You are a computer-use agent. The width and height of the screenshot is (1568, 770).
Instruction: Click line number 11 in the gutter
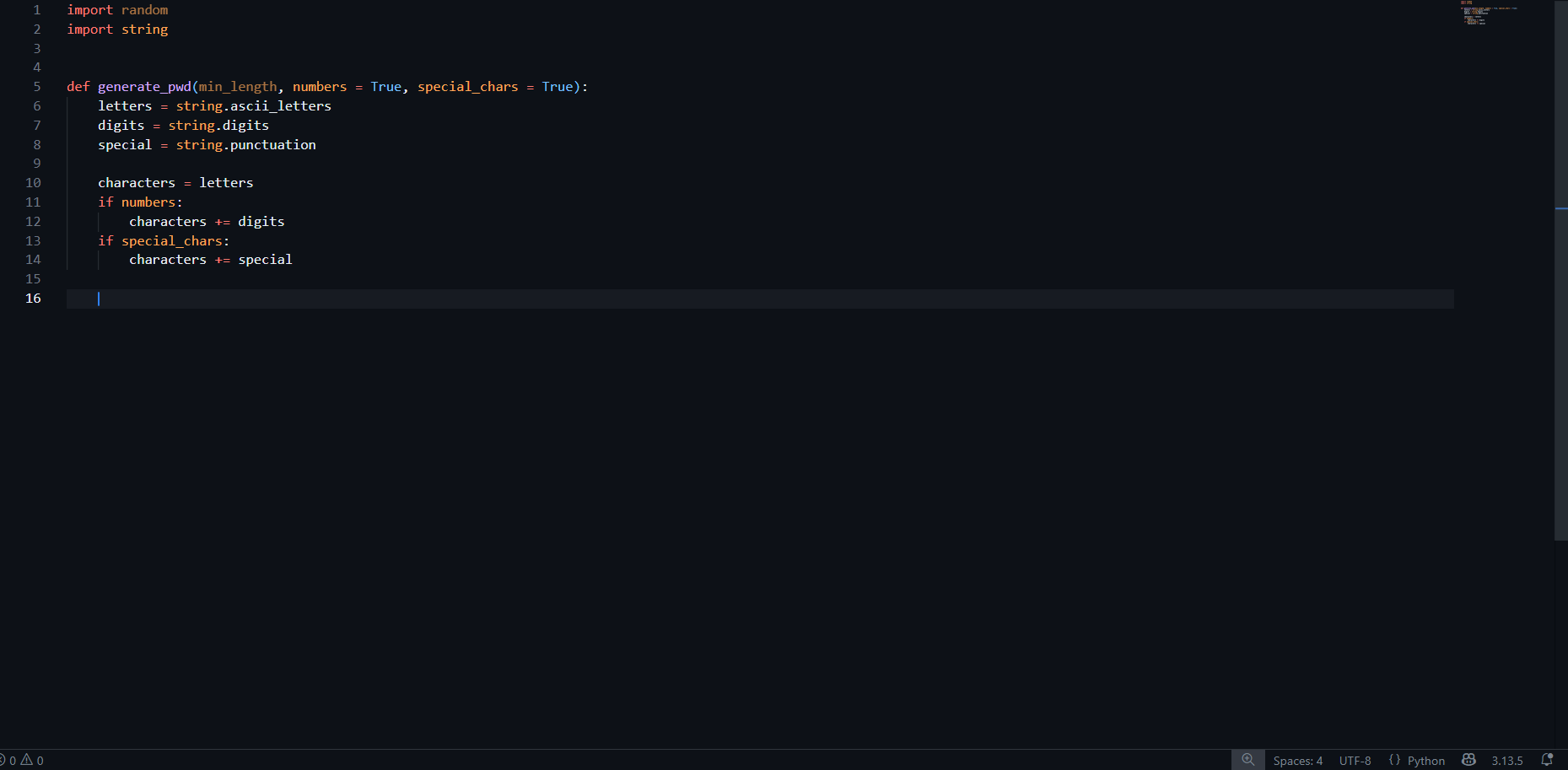[x=33, y=202]
